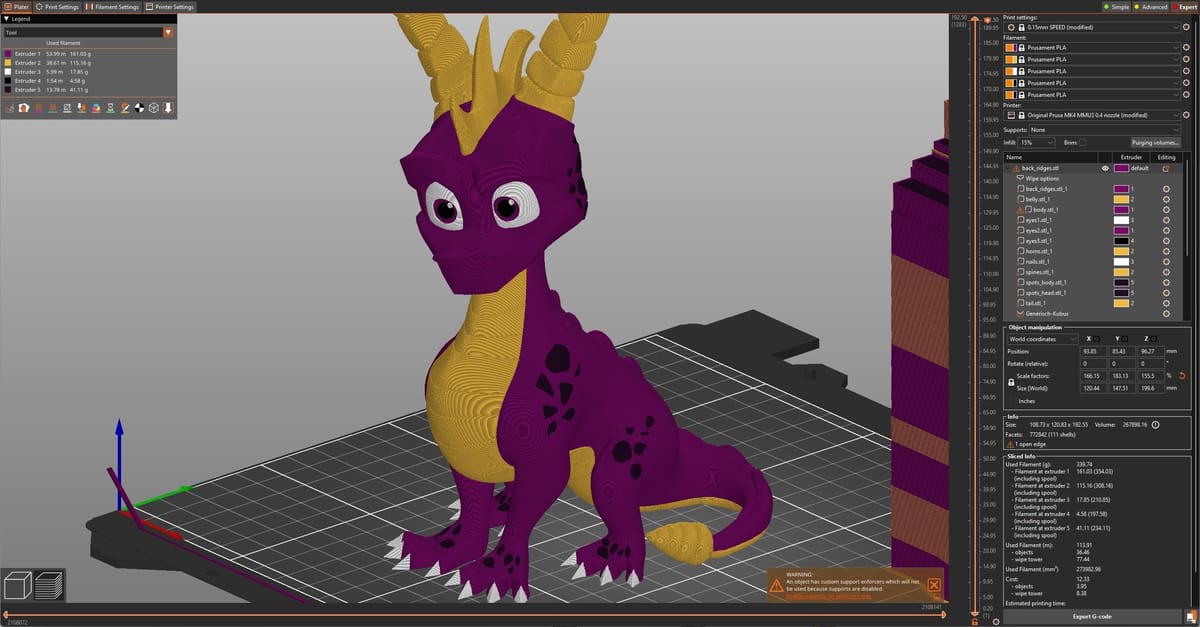Open the editing icon for back_ridges.stl row
The height and width of the screenshot is (627, 1200).
[1166, 168]
